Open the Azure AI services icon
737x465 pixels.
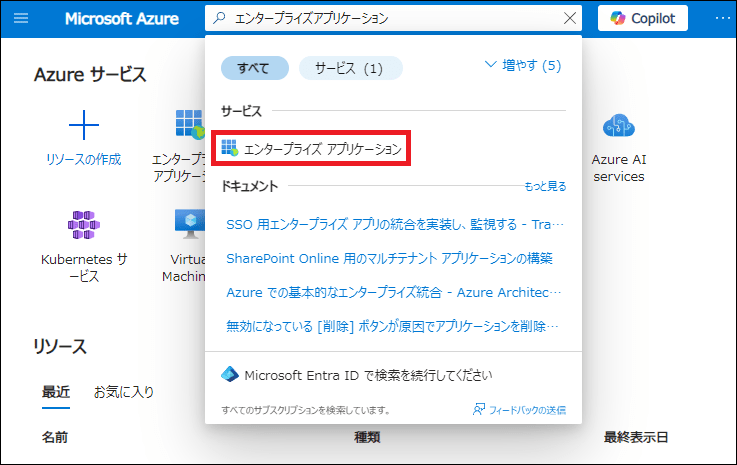coord(619,126)
